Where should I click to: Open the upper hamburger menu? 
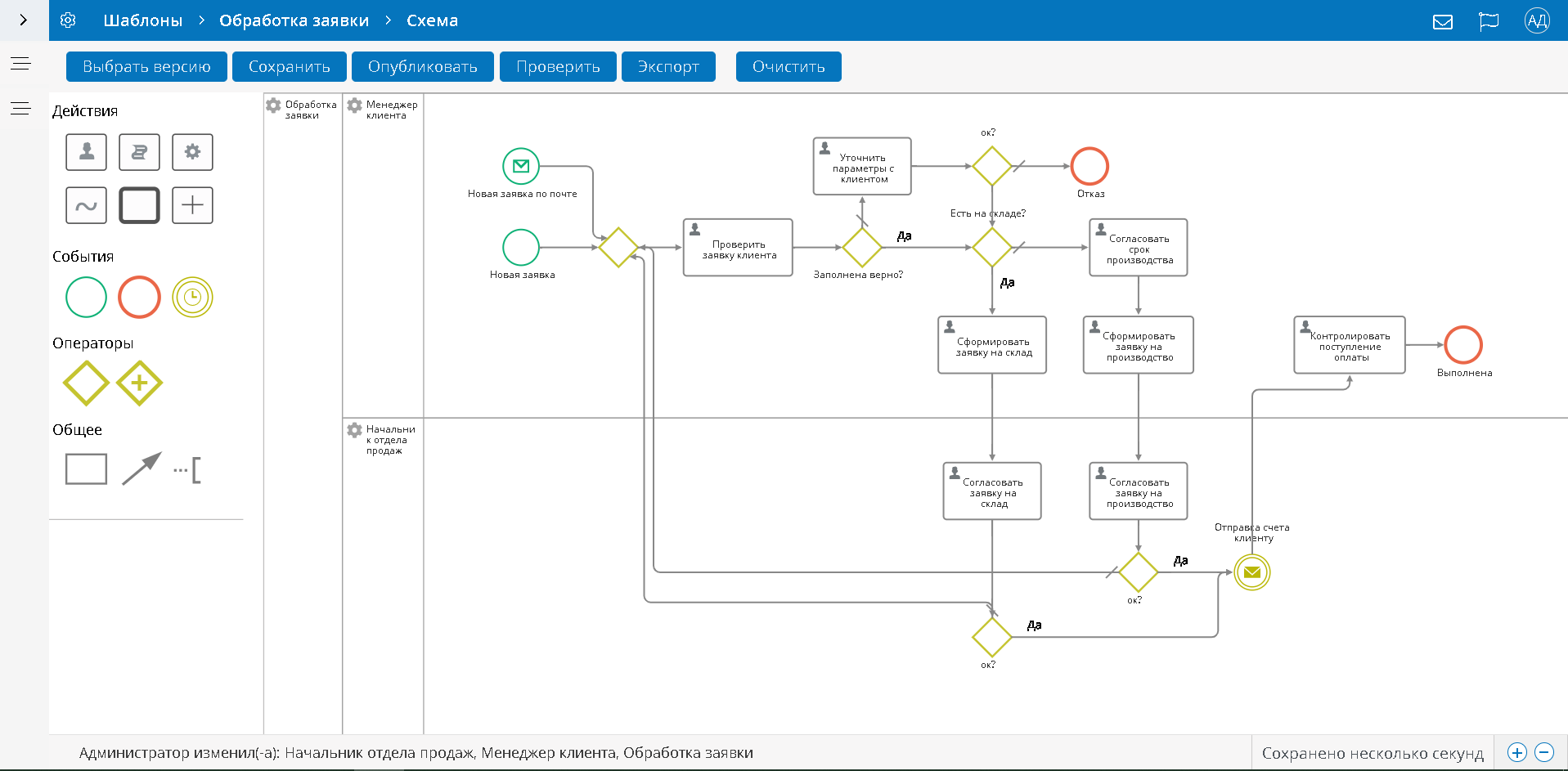coord(20,64)
